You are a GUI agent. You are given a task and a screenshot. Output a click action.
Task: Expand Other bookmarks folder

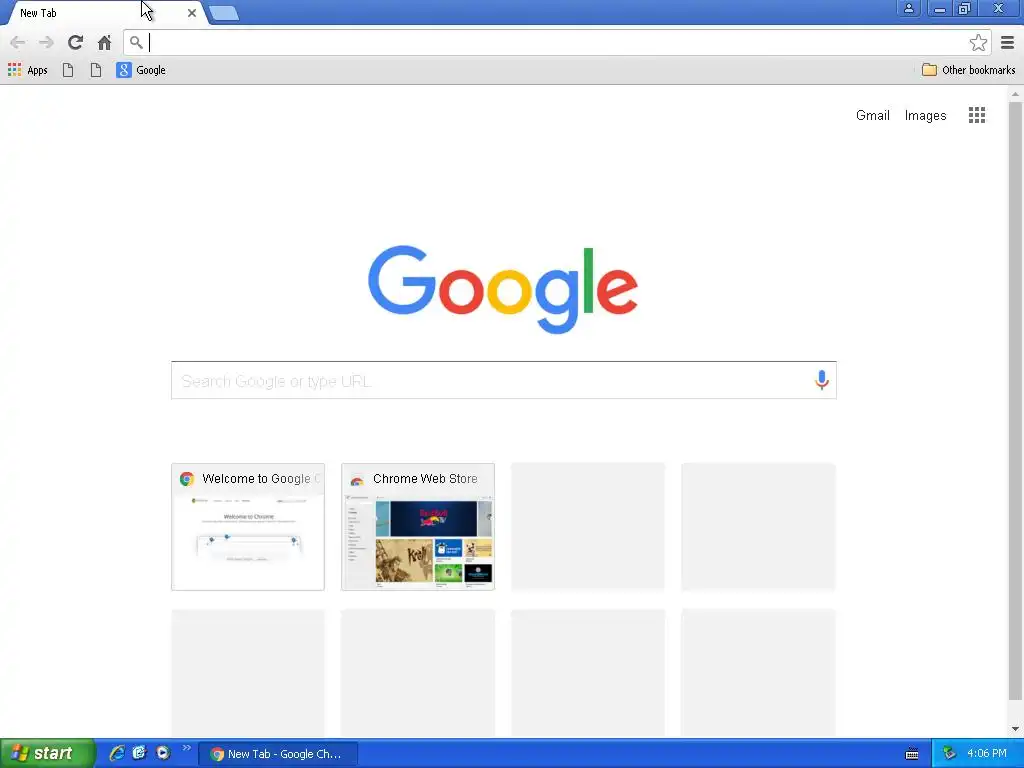point(968,70)
